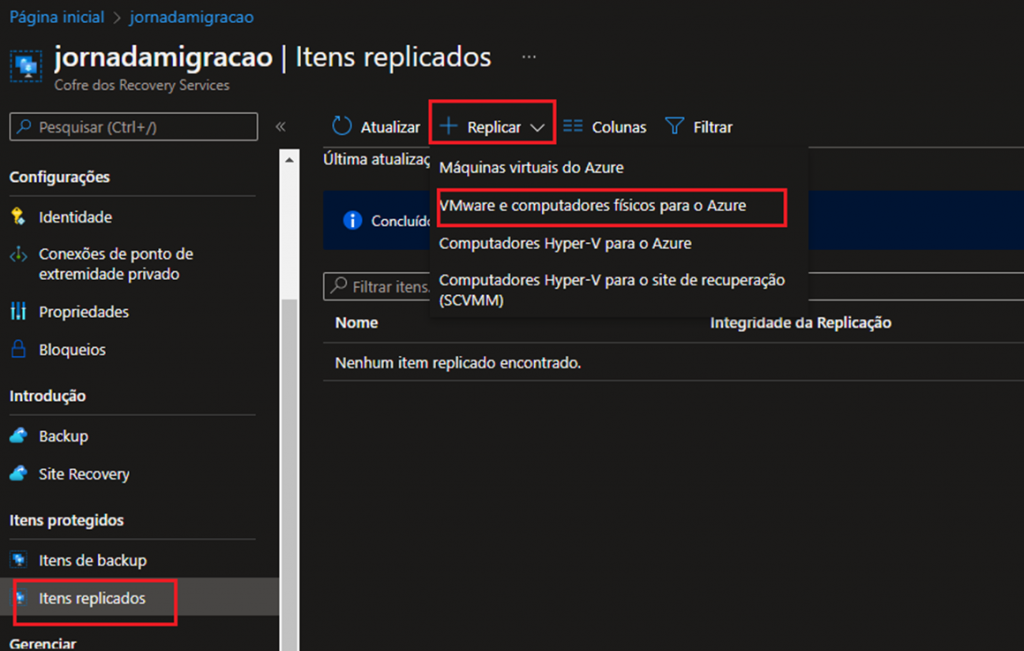Click the Filtrar funnel icon

click(x=675, y=127)
